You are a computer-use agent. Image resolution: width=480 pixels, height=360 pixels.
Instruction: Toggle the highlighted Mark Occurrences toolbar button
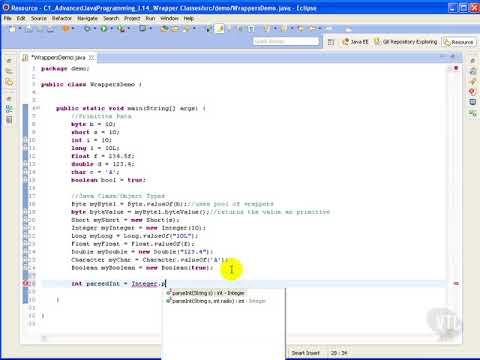220,29
